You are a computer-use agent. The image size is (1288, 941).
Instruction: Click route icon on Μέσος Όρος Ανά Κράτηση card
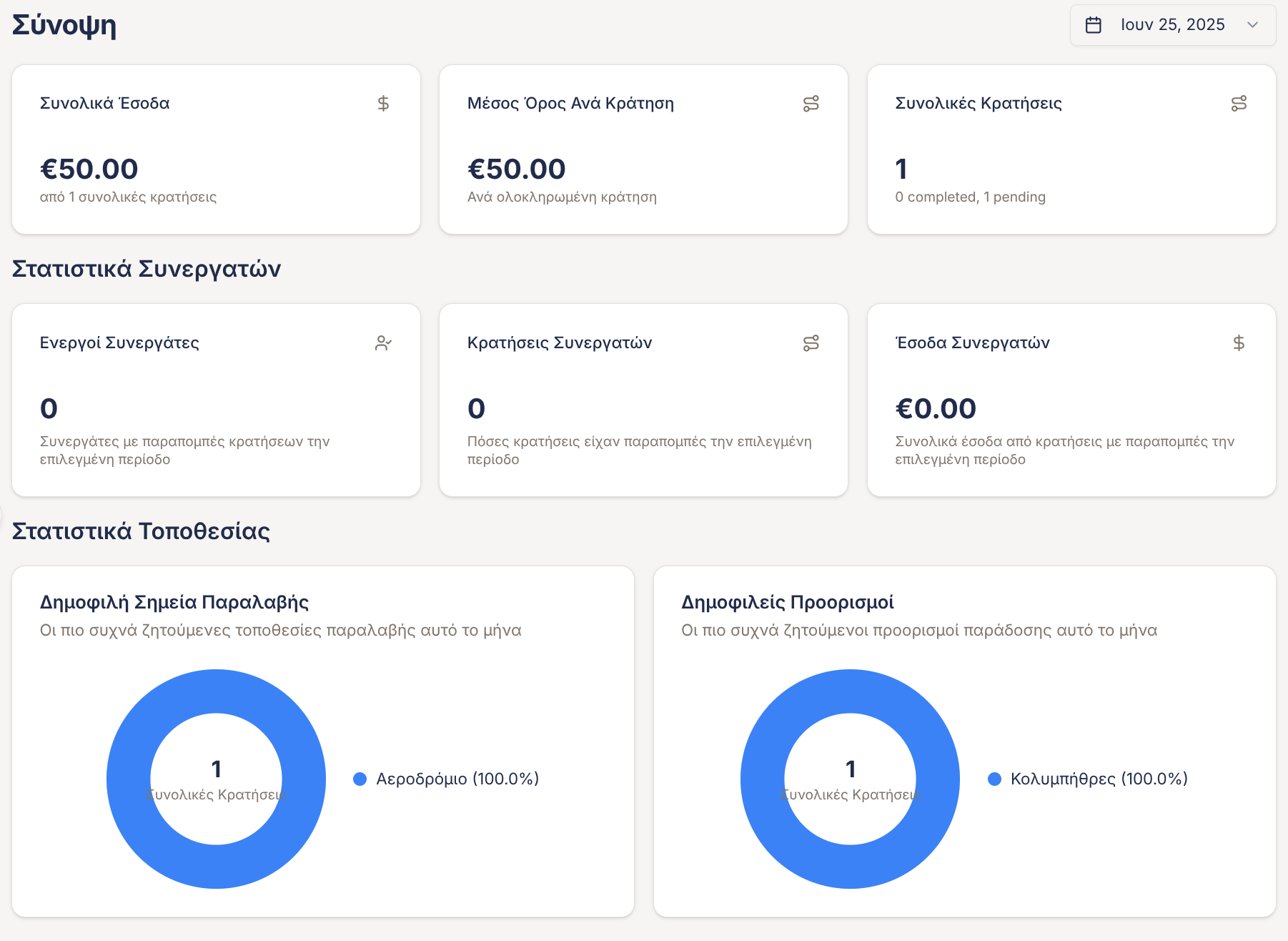(x=811, y=104)
